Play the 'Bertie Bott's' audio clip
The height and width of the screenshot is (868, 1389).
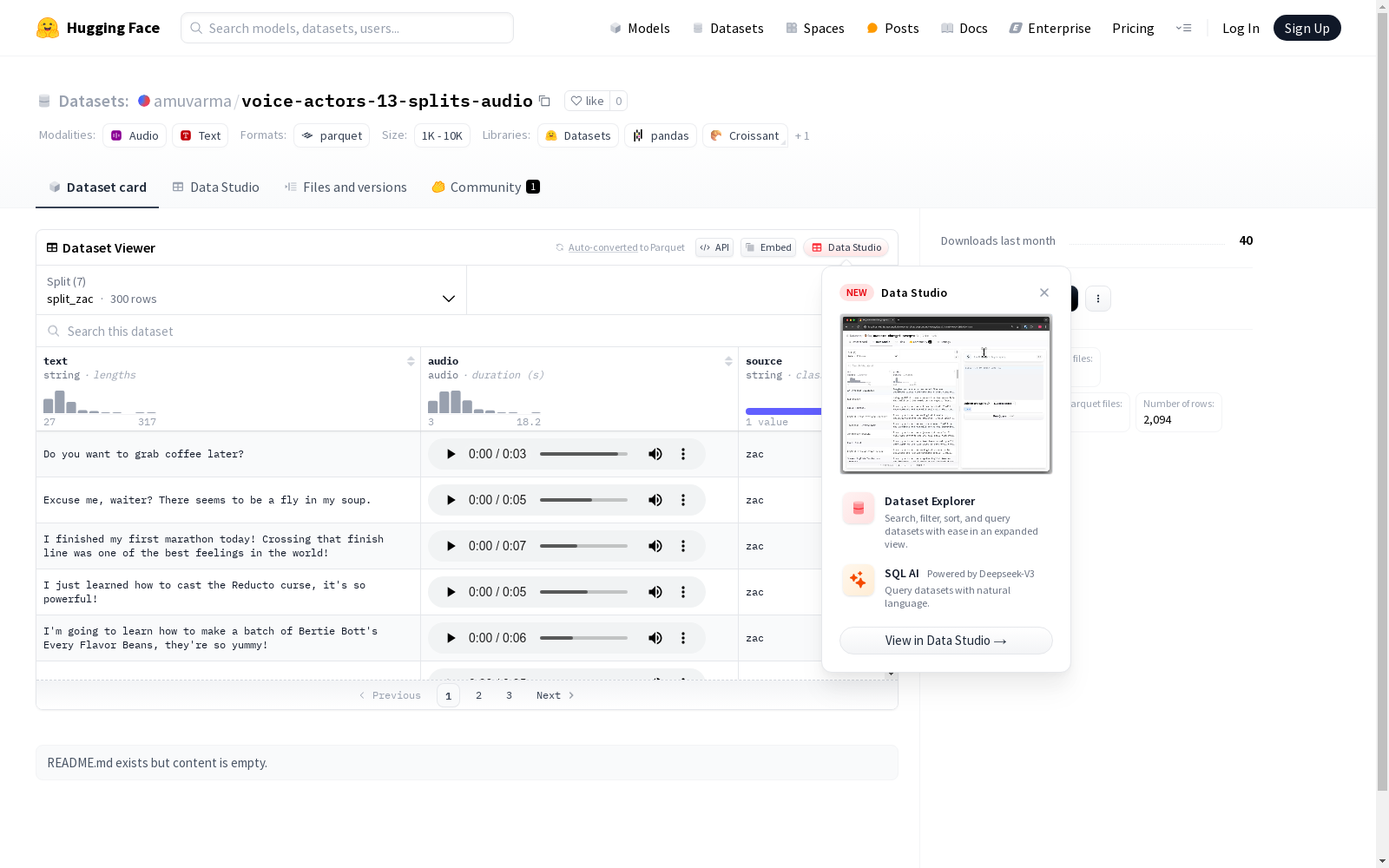pos(451,638)
